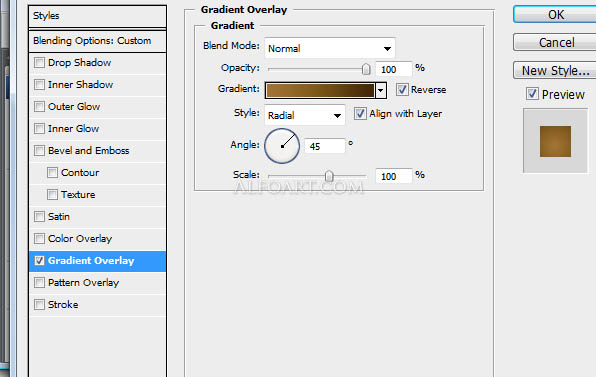Click the Scale percentage field
596x377 pixels.
pos(393,176)
